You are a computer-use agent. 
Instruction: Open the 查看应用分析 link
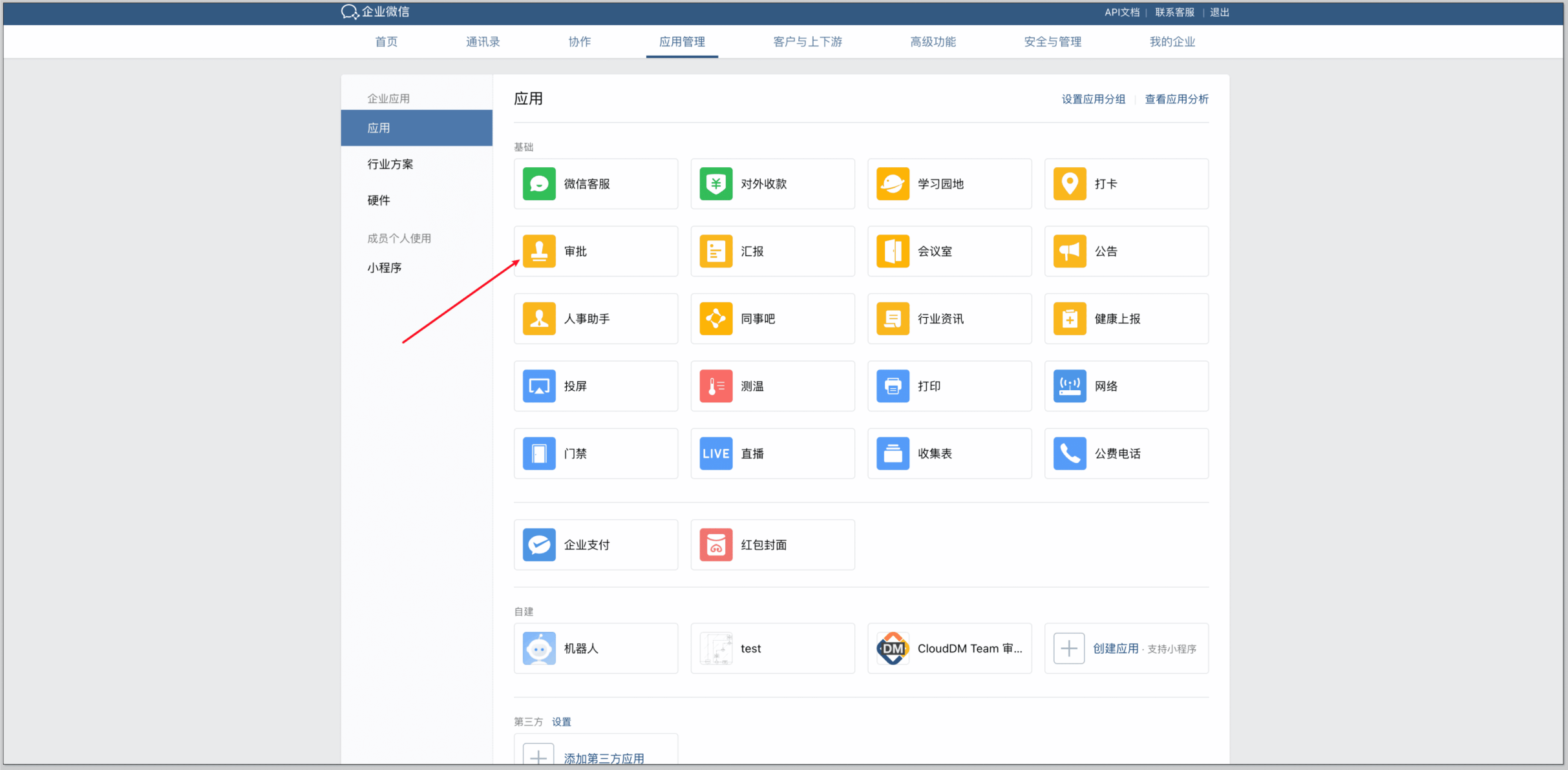[x=1176, y=99]
